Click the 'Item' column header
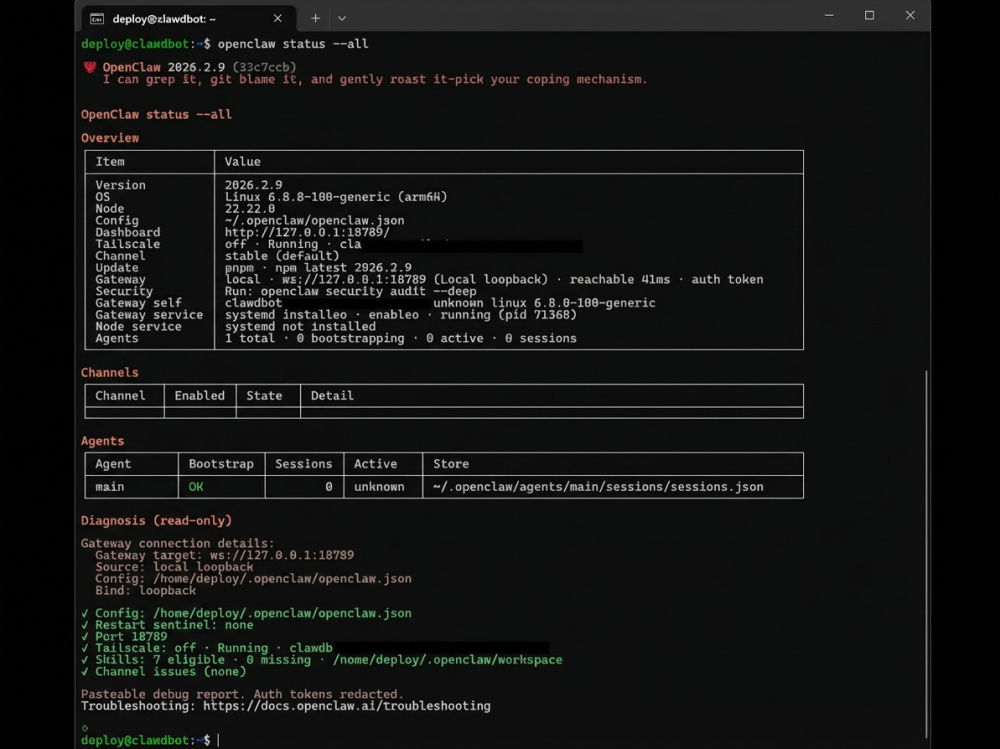Screen dimensions: 1000x749 point(110,161)
